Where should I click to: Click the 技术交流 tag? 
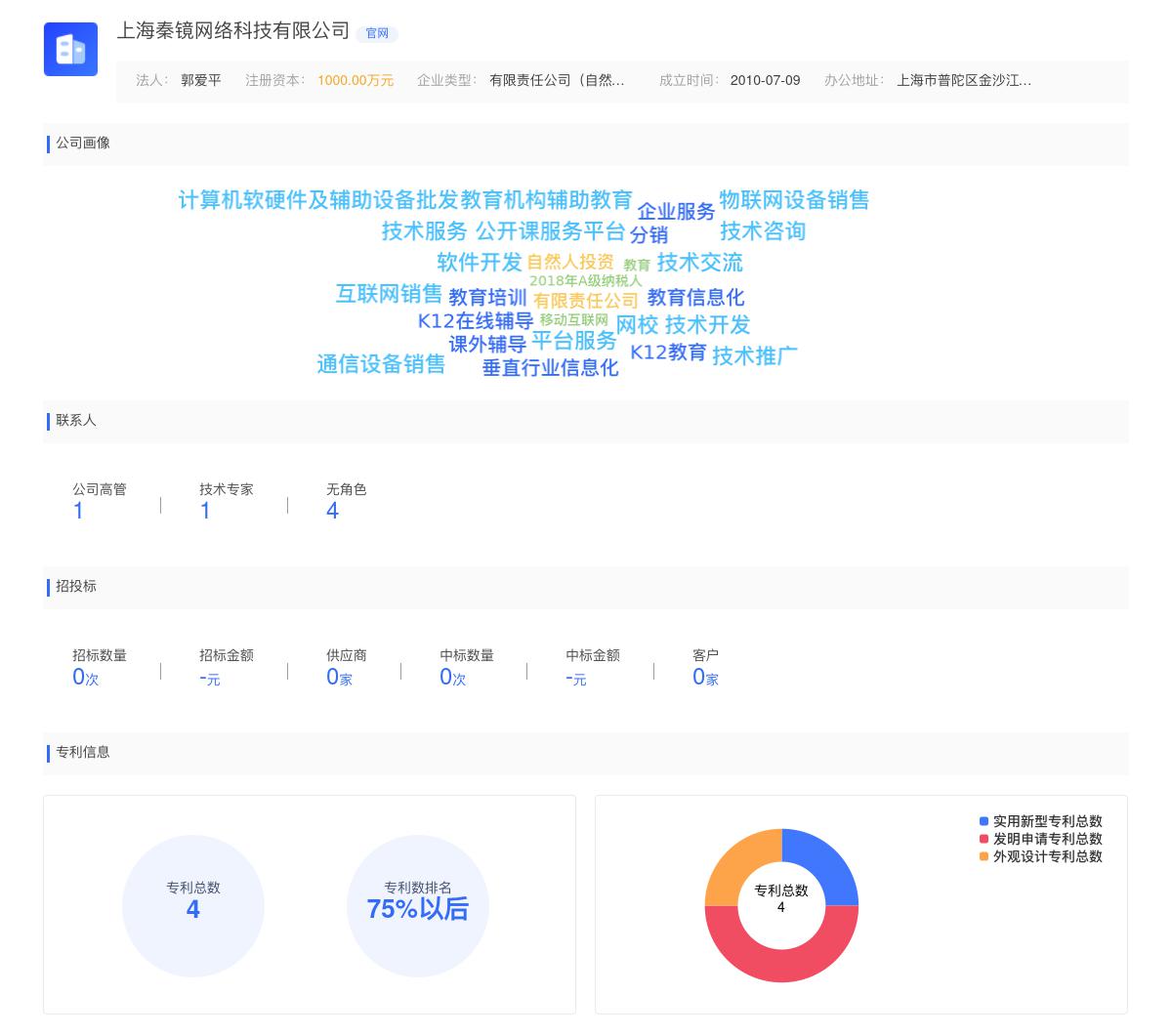699,263
